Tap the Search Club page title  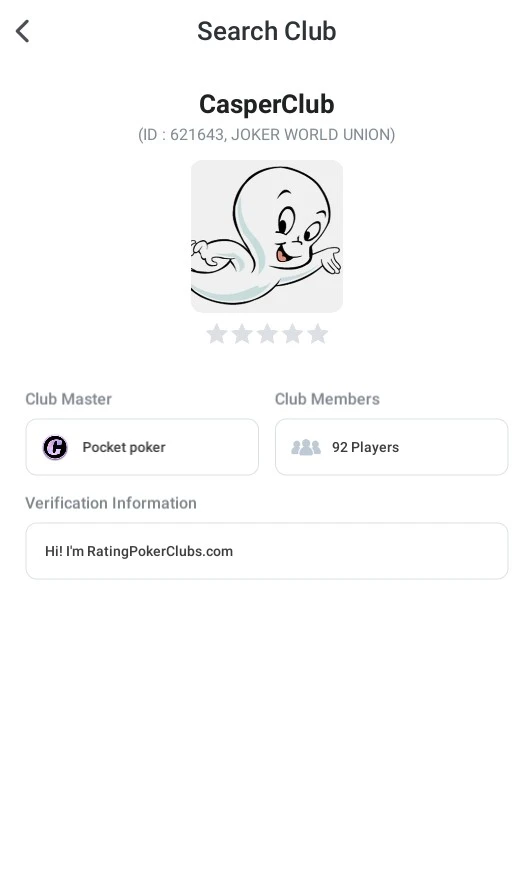pyautogui.click(x=267, y=31)
